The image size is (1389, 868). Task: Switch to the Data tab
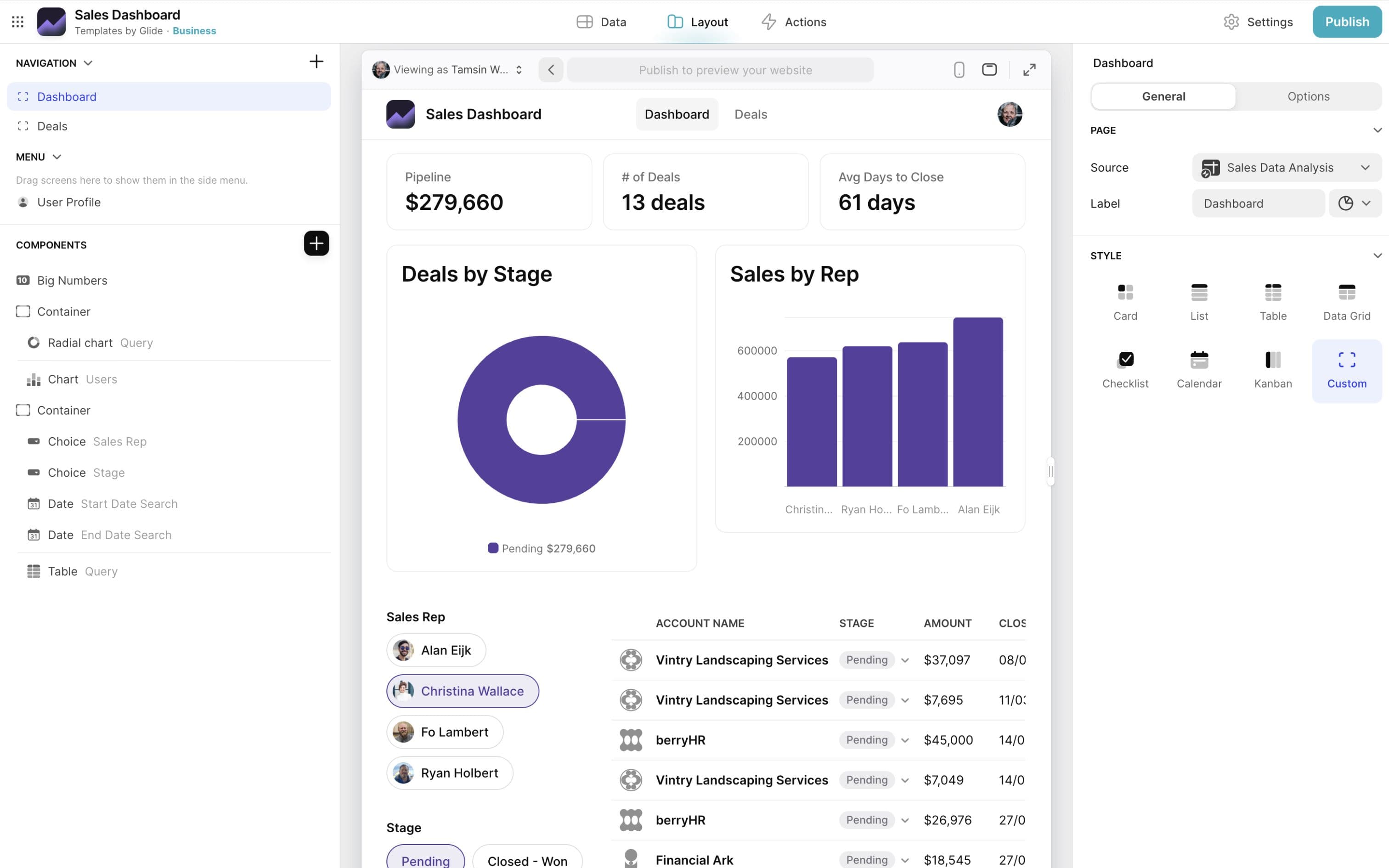coord(602,21)
